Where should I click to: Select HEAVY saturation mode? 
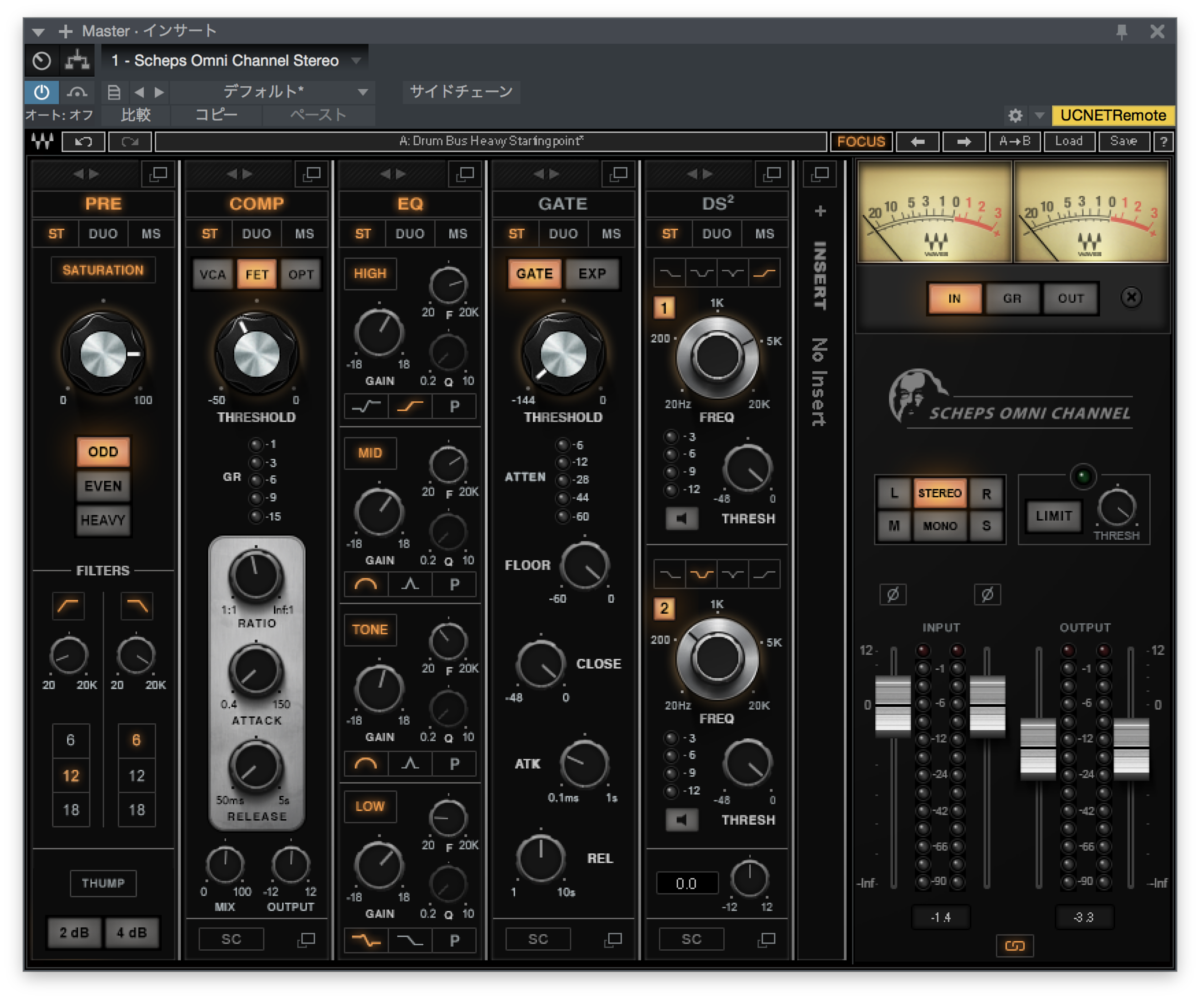(103, 520)
